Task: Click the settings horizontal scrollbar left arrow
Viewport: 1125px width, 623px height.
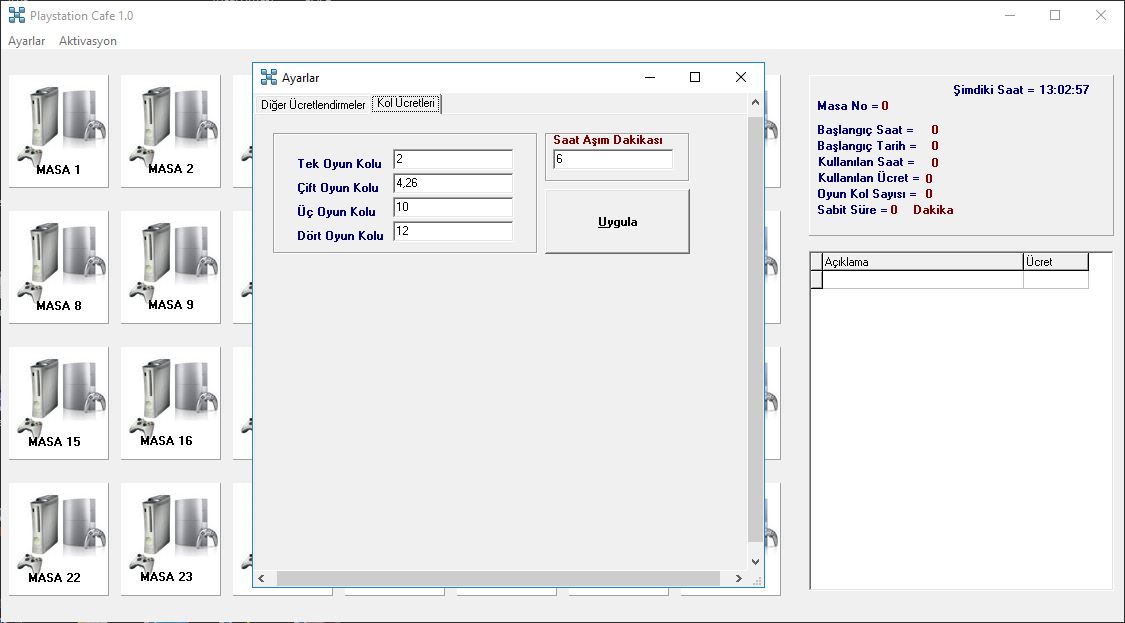Action: [x=261, y=578]
